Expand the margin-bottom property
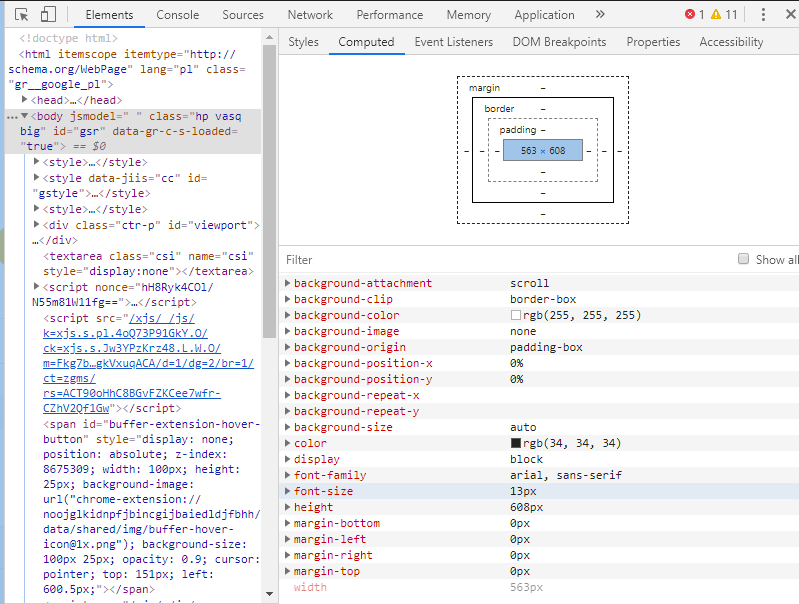 point(287,523)
